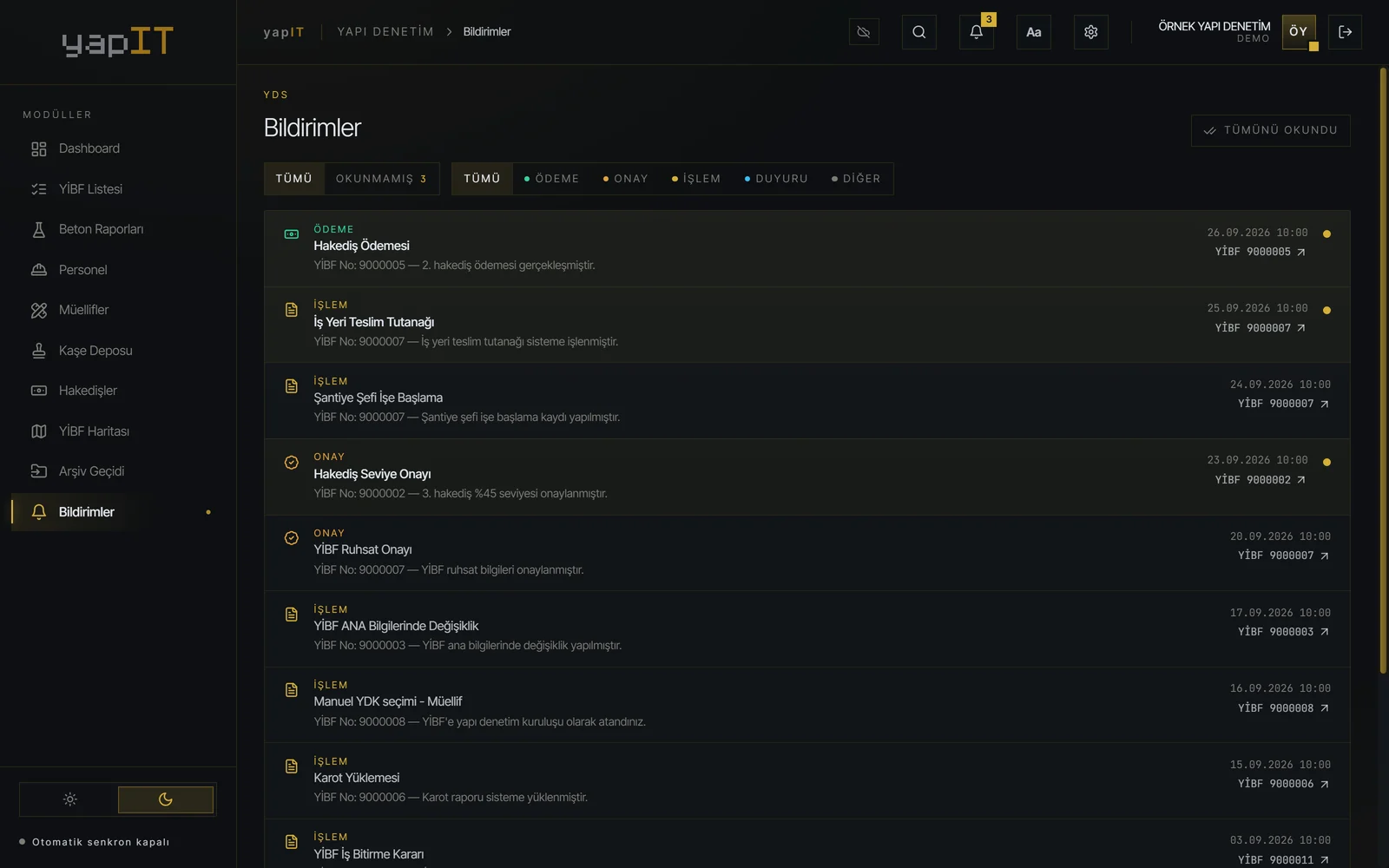This screenshot has width=1389, height=868.
Task: Filter notifications by DUYURU
Action: [x=776, y=179]
